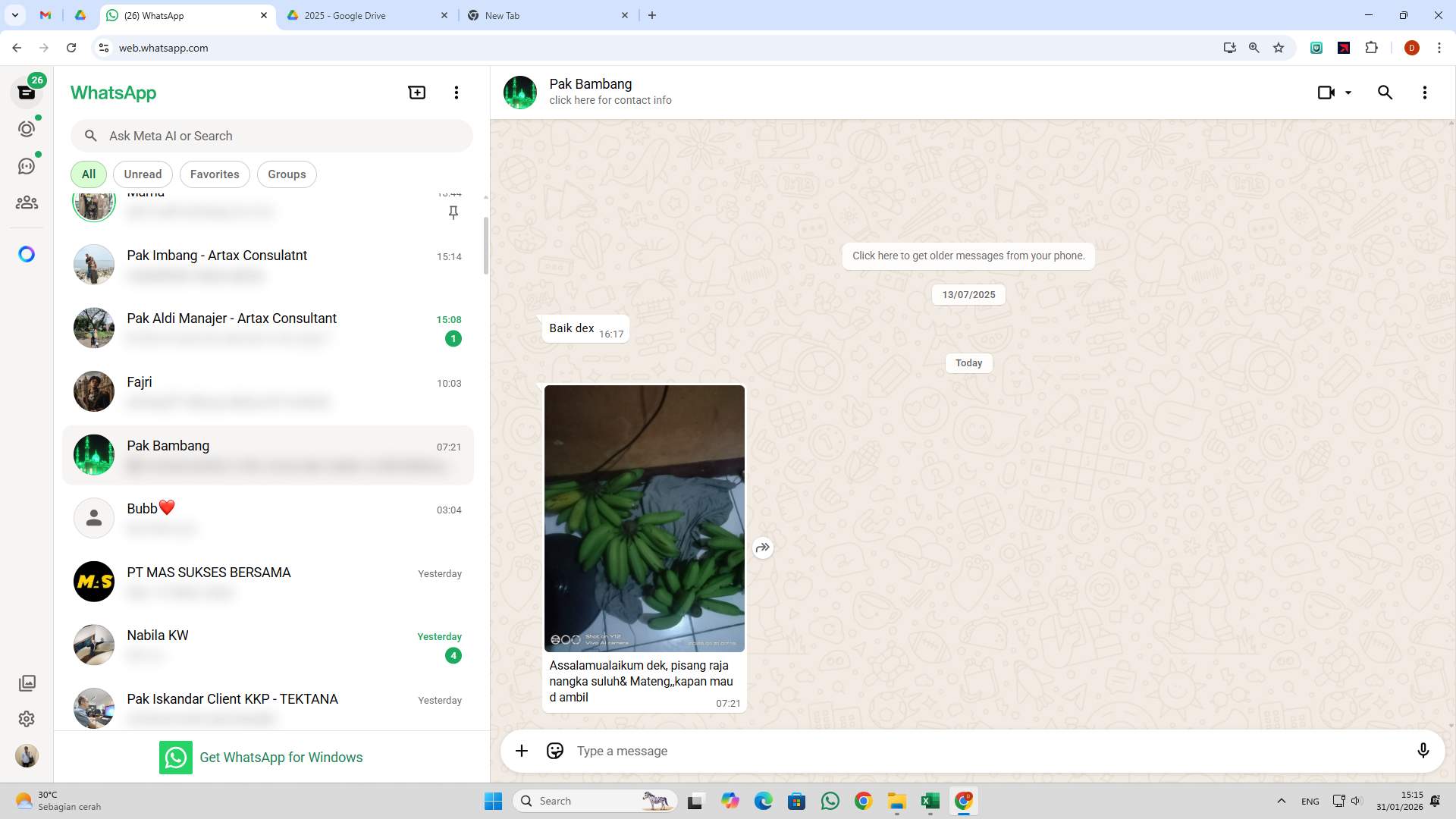Enable the Unread chats filter

tap(142, 174)
